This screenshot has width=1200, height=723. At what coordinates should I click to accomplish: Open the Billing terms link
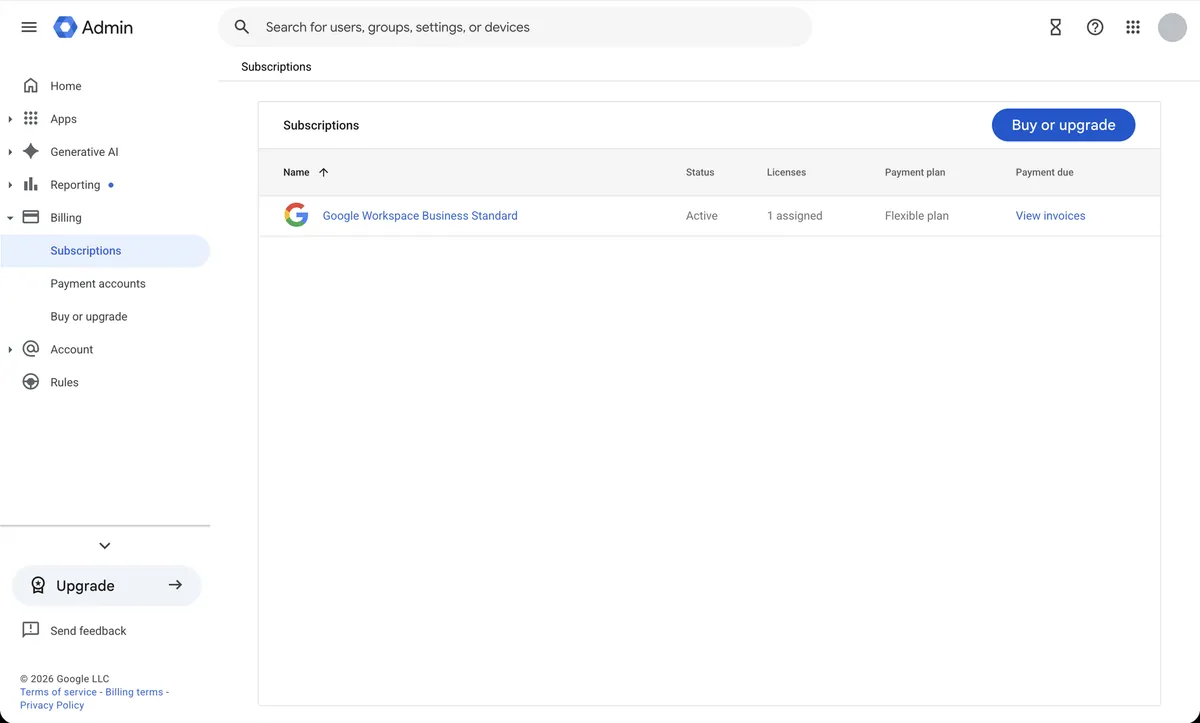pos(134,692)
